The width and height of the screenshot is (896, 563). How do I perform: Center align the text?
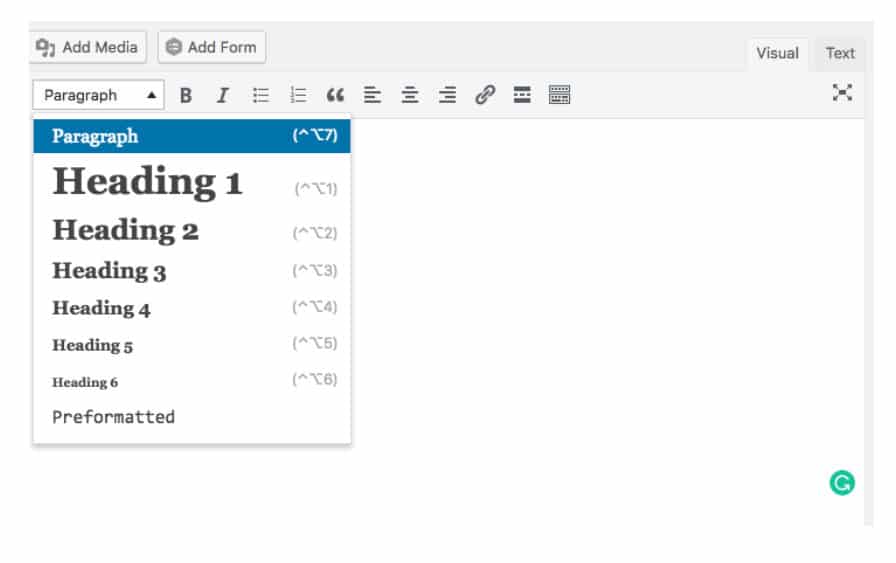[x=410, y=95]
